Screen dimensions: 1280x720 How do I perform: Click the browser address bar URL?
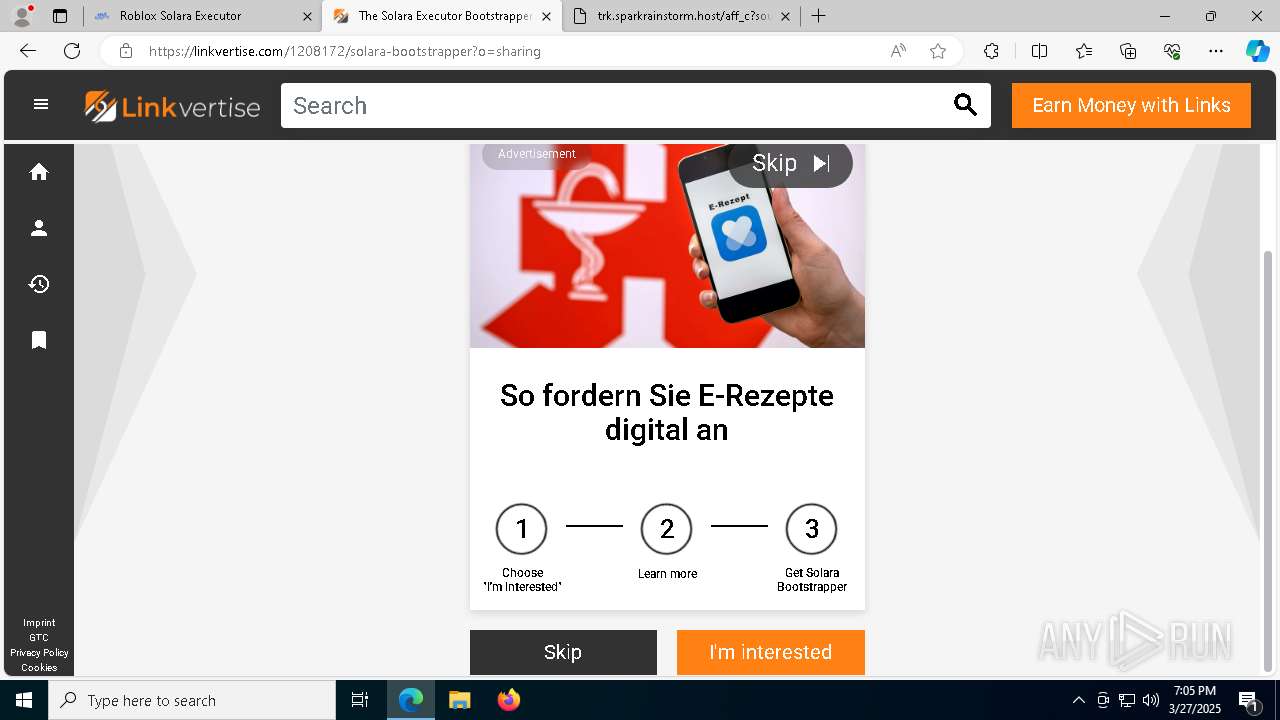coord(344,51)
